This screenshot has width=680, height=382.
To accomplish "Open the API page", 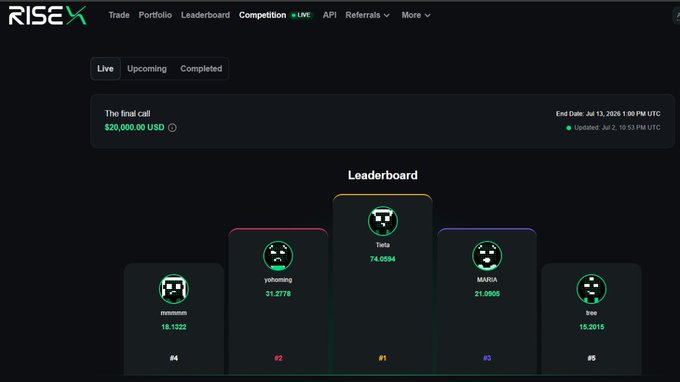I will pyautogui.click(x=330, y=15).
